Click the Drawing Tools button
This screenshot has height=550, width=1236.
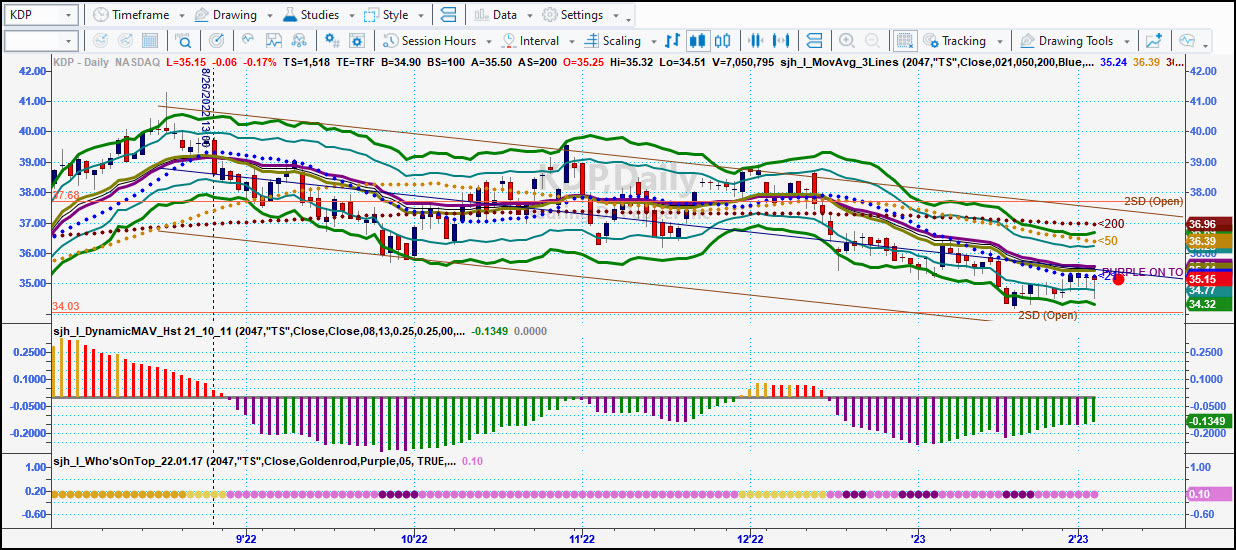(1075, 41)
